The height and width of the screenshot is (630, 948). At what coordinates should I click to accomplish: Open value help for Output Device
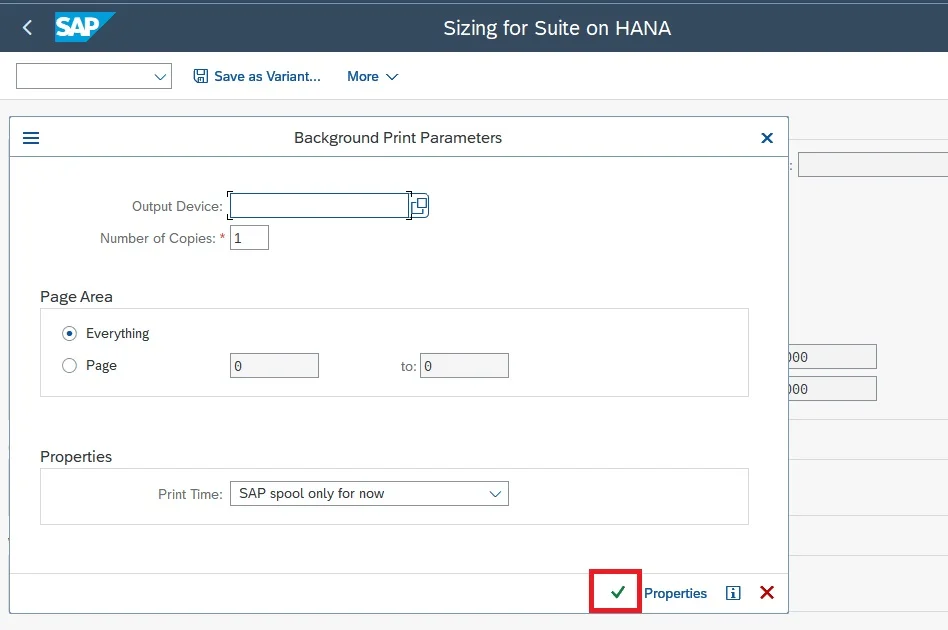pos(420,206)
